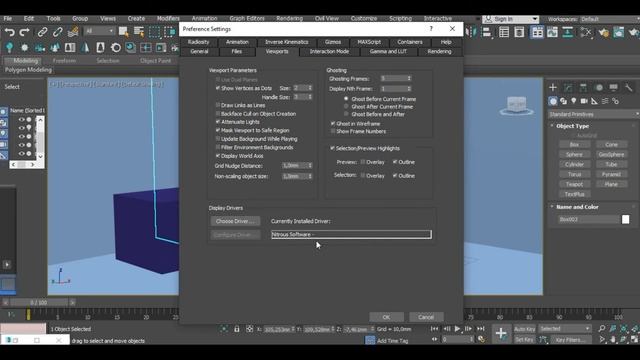This screenshot has width=640, height=360.
Task: Switch to the General preferences tab
Action: click(199, 51)
